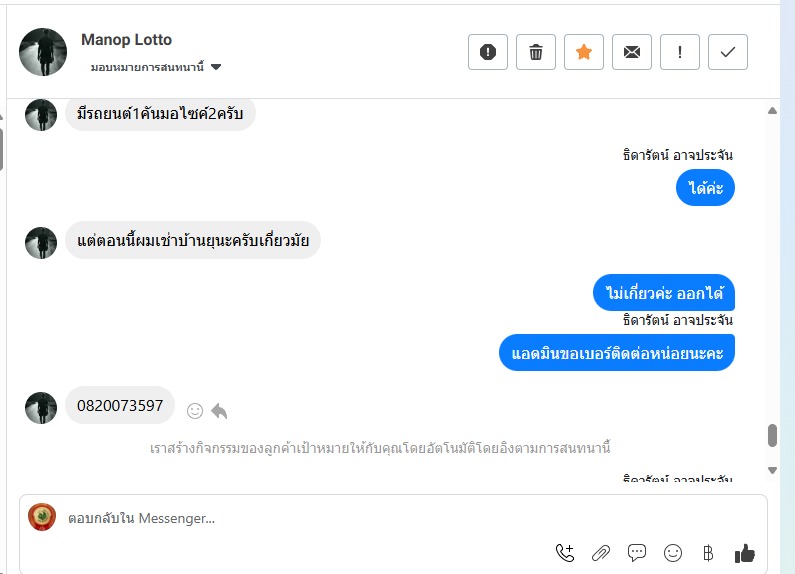Send a thumbs-up like
The width and height of the screenshot is (795, 574).
[x=744, y=552]
